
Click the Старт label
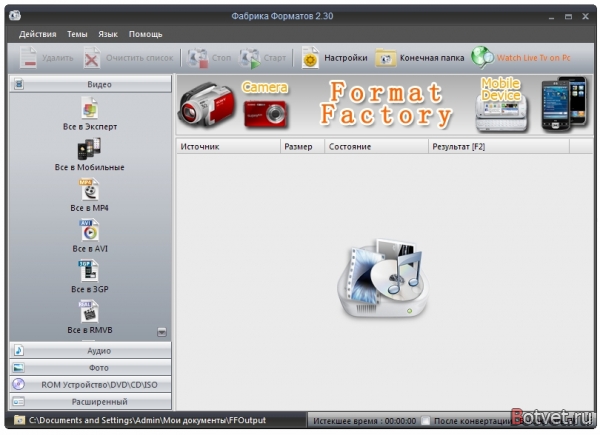coord(275,58)
